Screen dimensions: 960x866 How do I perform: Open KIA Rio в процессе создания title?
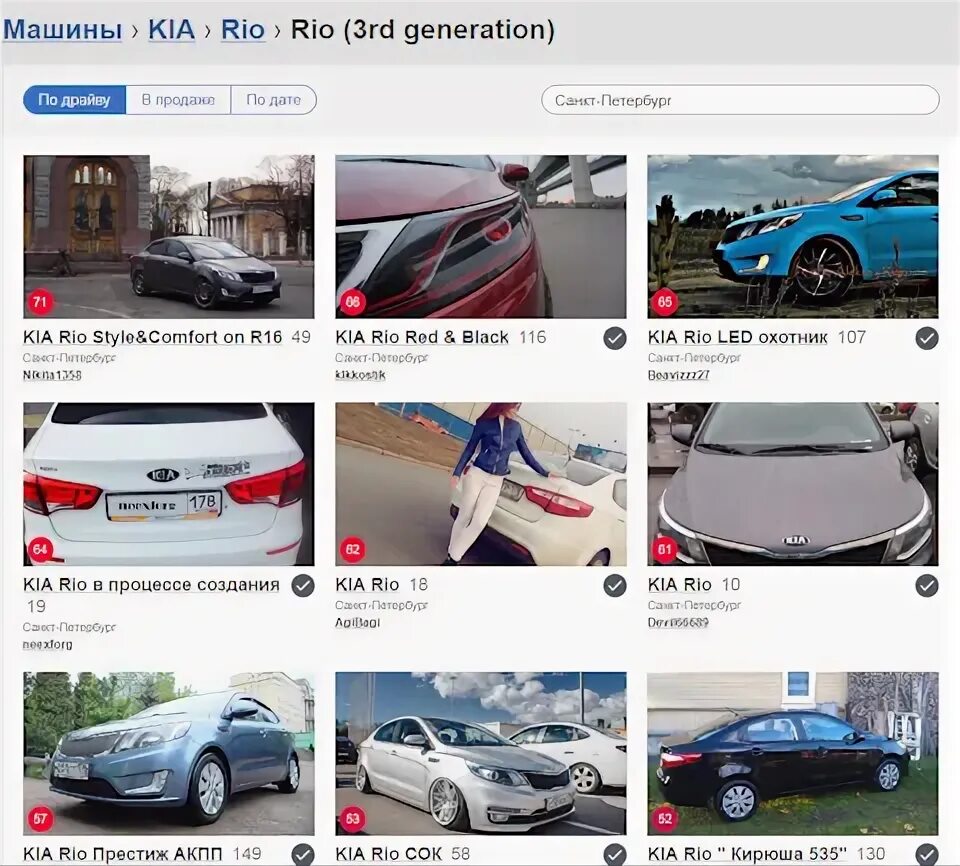click(151, 584)
